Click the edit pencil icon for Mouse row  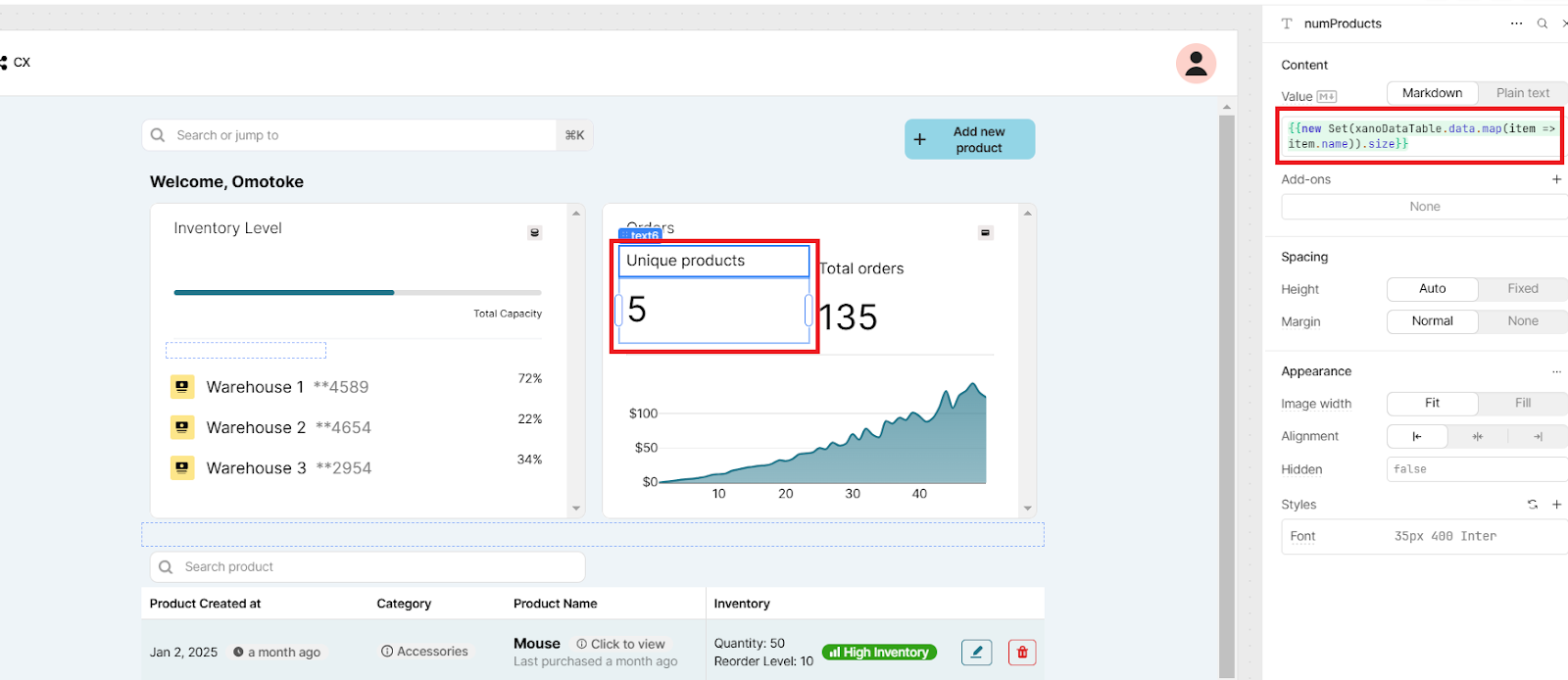(976, 653)
